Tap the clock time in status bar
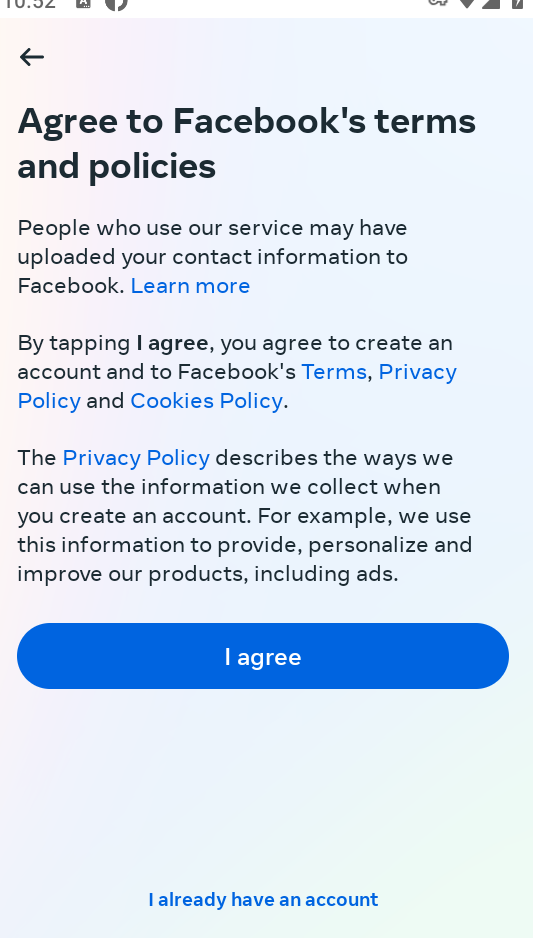533x938 pixels. coord(29,4)
